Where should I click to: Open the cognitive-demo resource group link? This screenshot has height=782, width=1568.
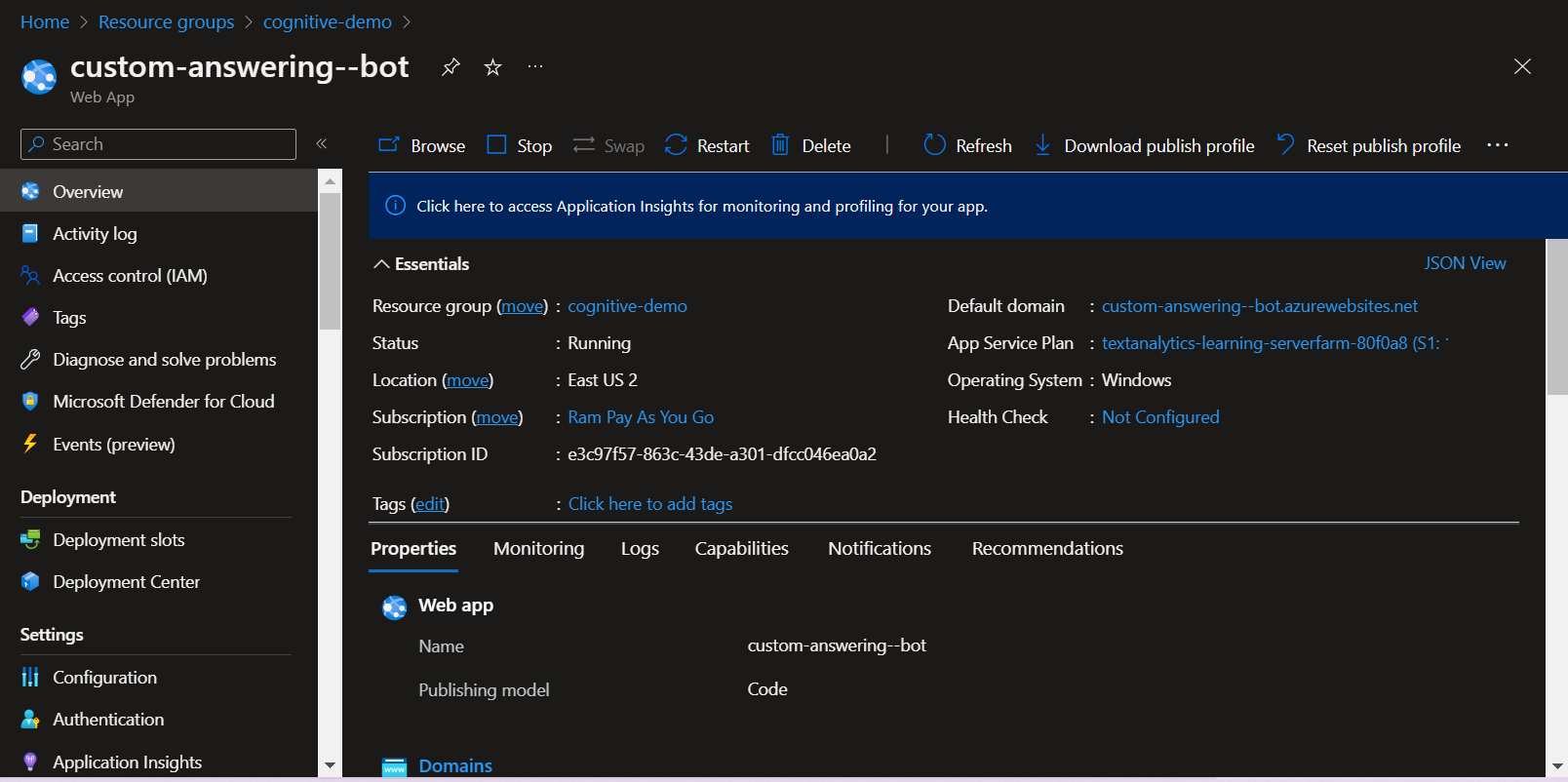[x=627, y=306]
